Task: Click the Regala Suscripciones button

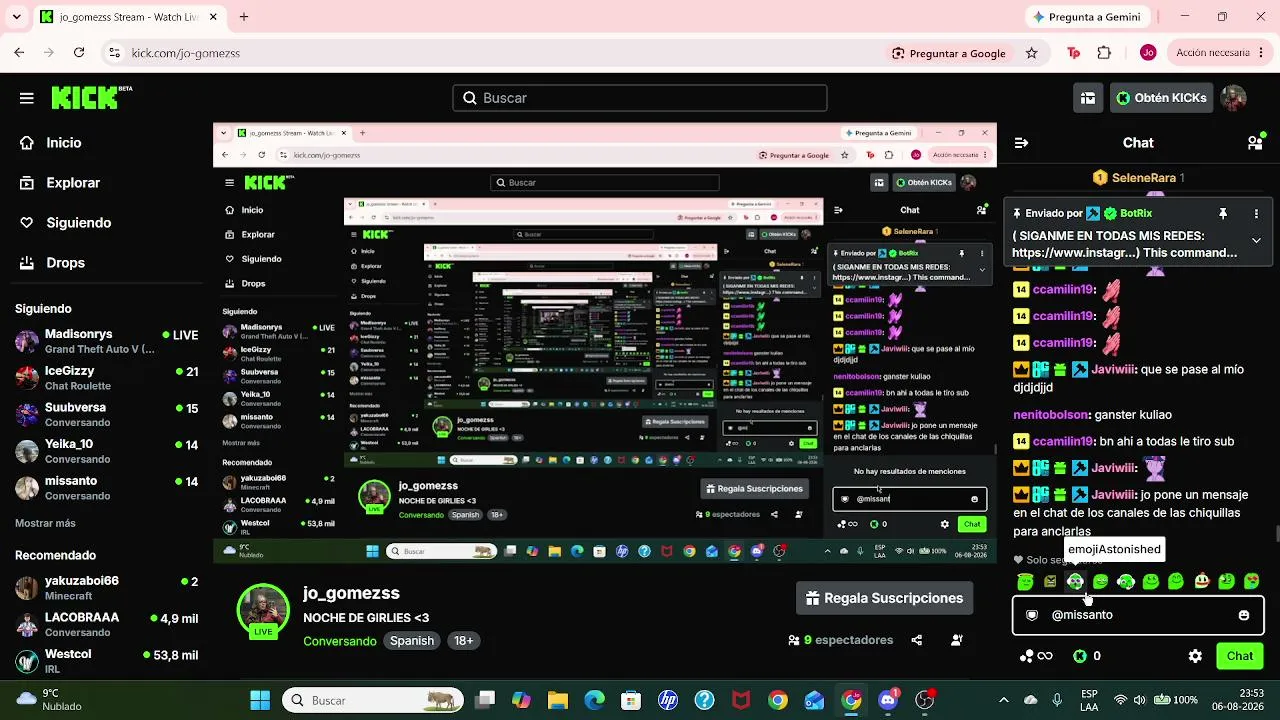Action: (885, 598)
